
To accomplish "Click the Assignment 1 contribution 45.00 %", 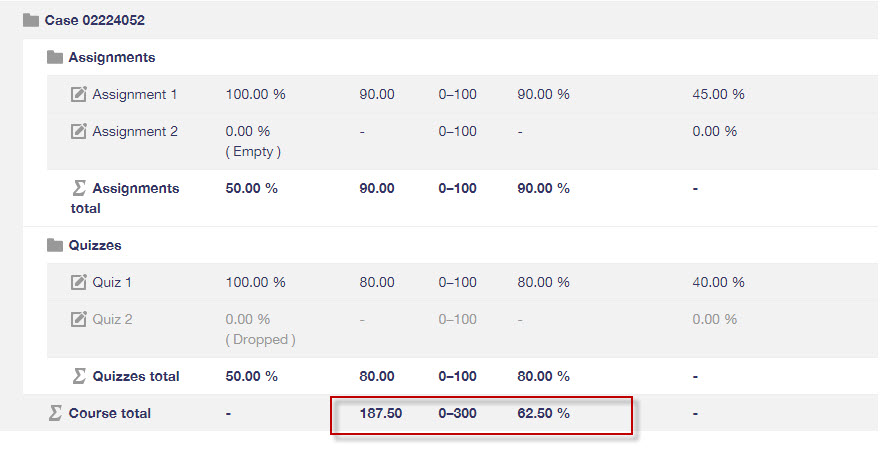I will [x=718, y=94].
